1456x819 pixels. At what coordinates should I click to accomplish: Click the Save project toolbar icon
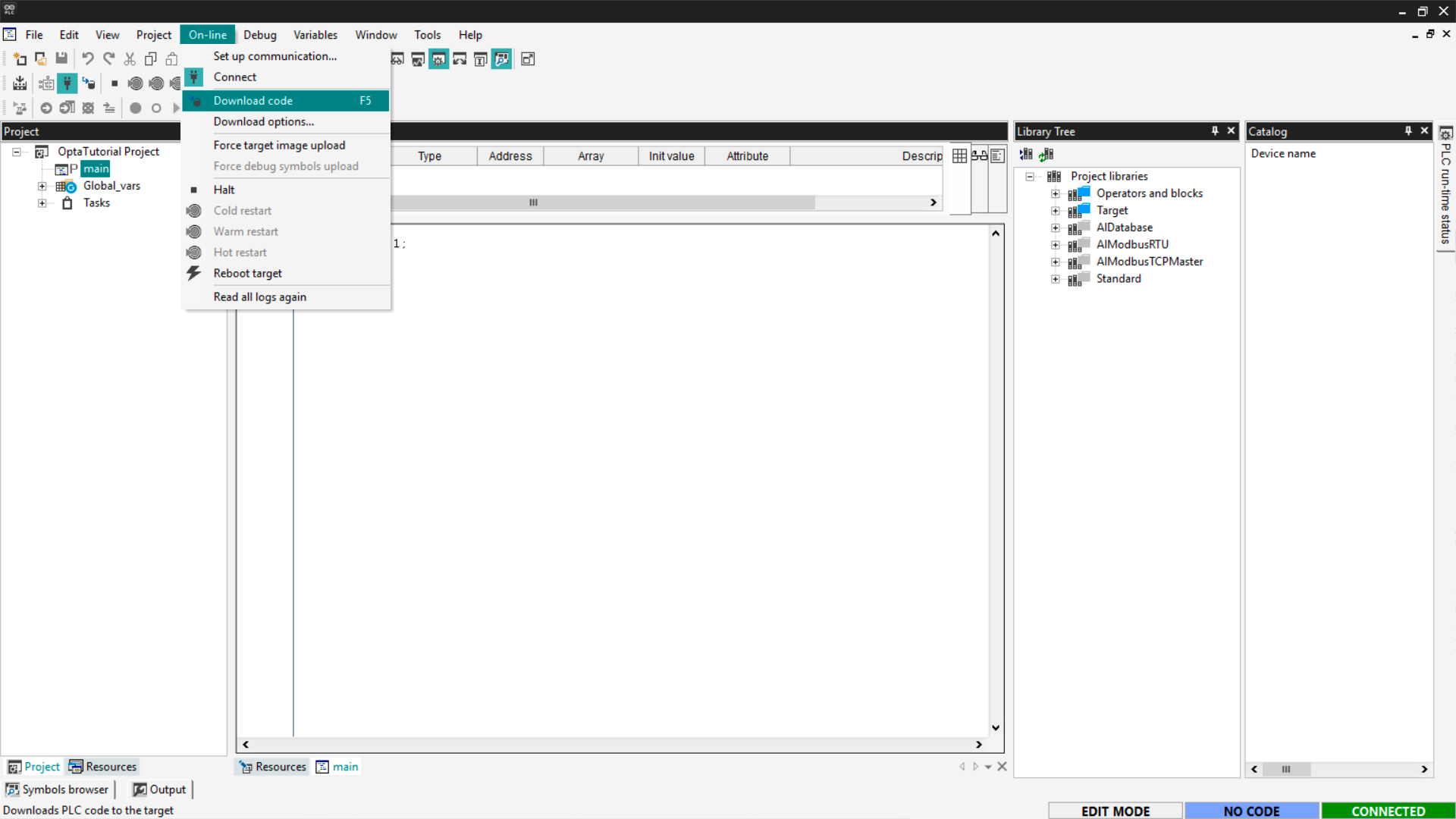pyautogui.click(x=61, y=58)
